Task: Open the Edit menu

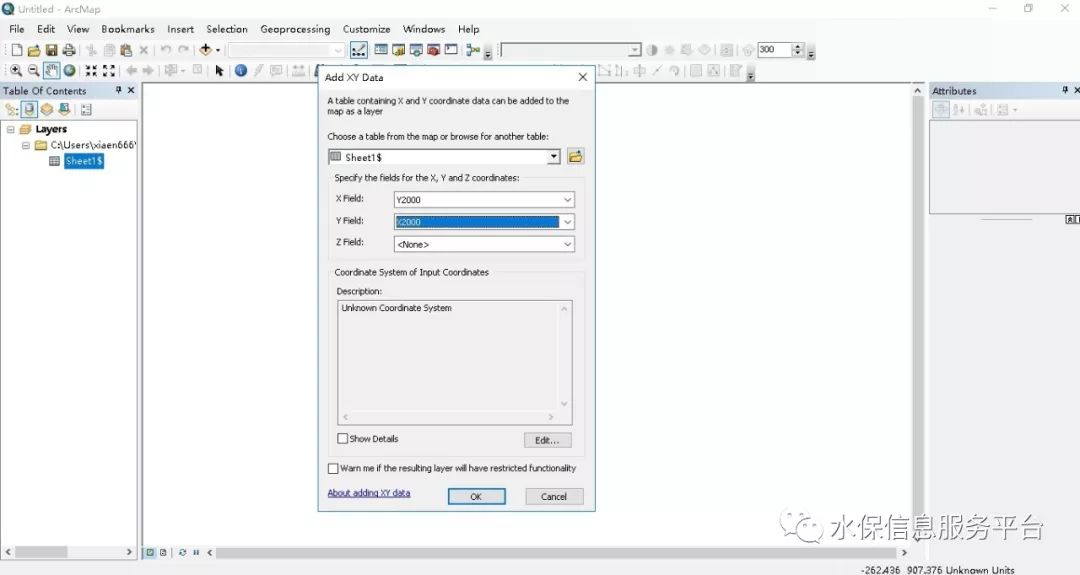Action: [x=46, y=29]
